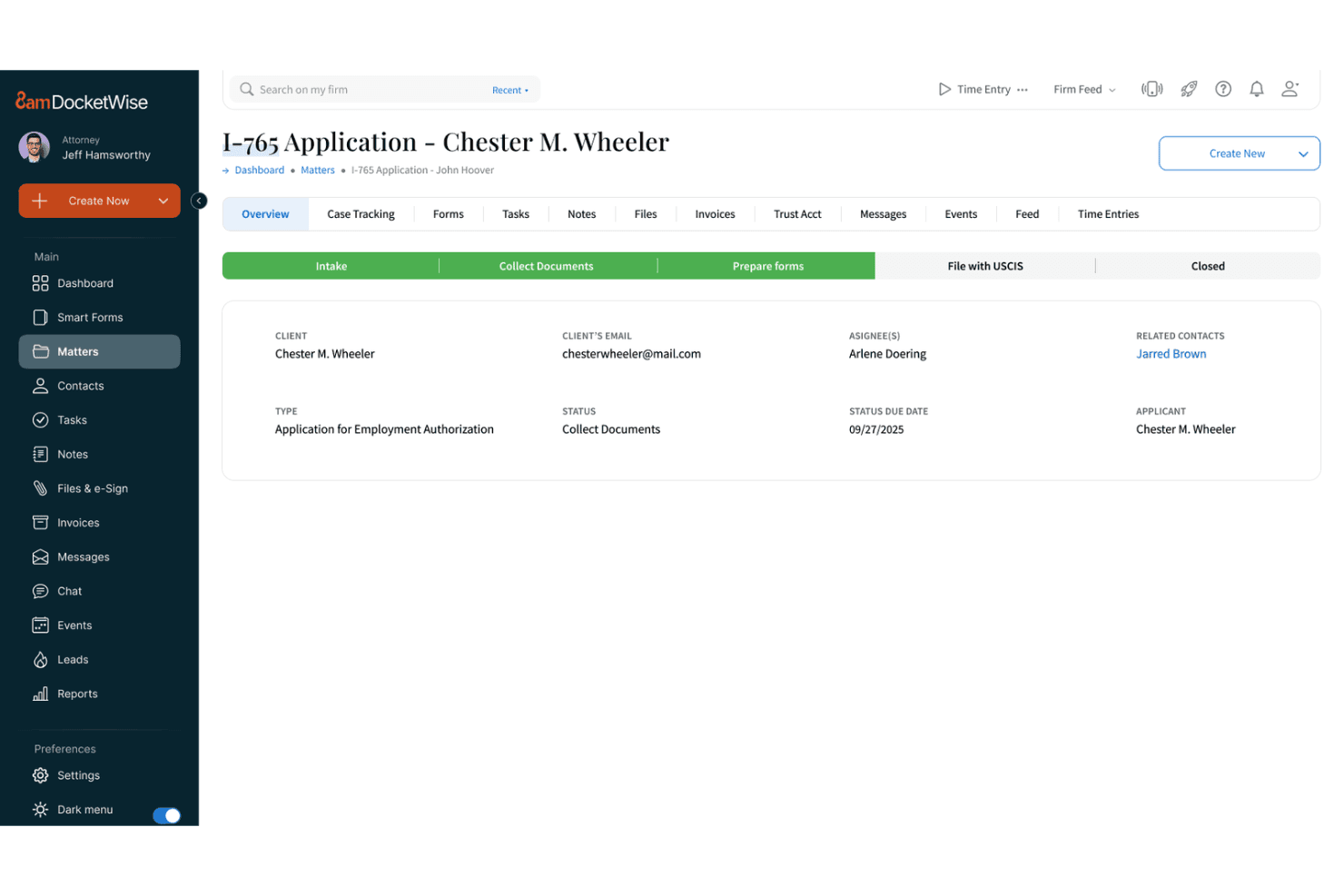Set progress stage to File with USCIS
Image resolution: width=1344 pixels, height=896 pixels.
click(x=985, y=266)
